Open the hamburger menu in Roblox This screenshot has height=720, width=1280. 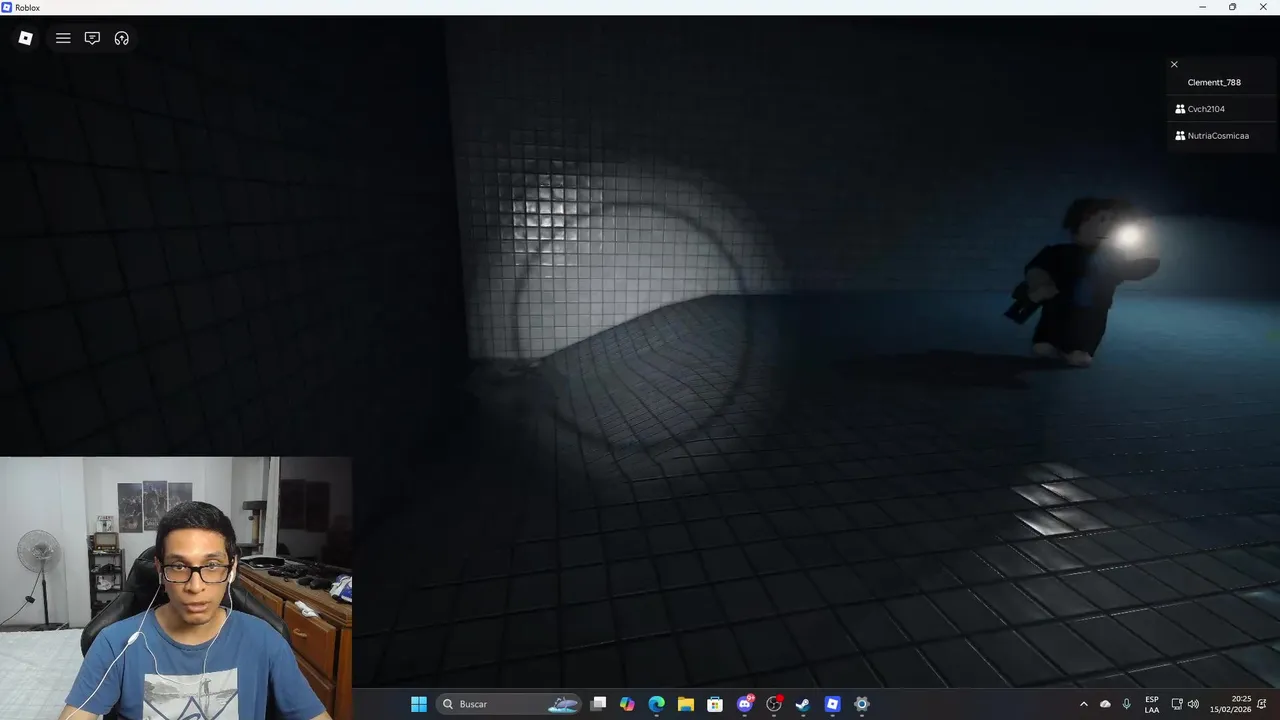[x=63, y=38]
